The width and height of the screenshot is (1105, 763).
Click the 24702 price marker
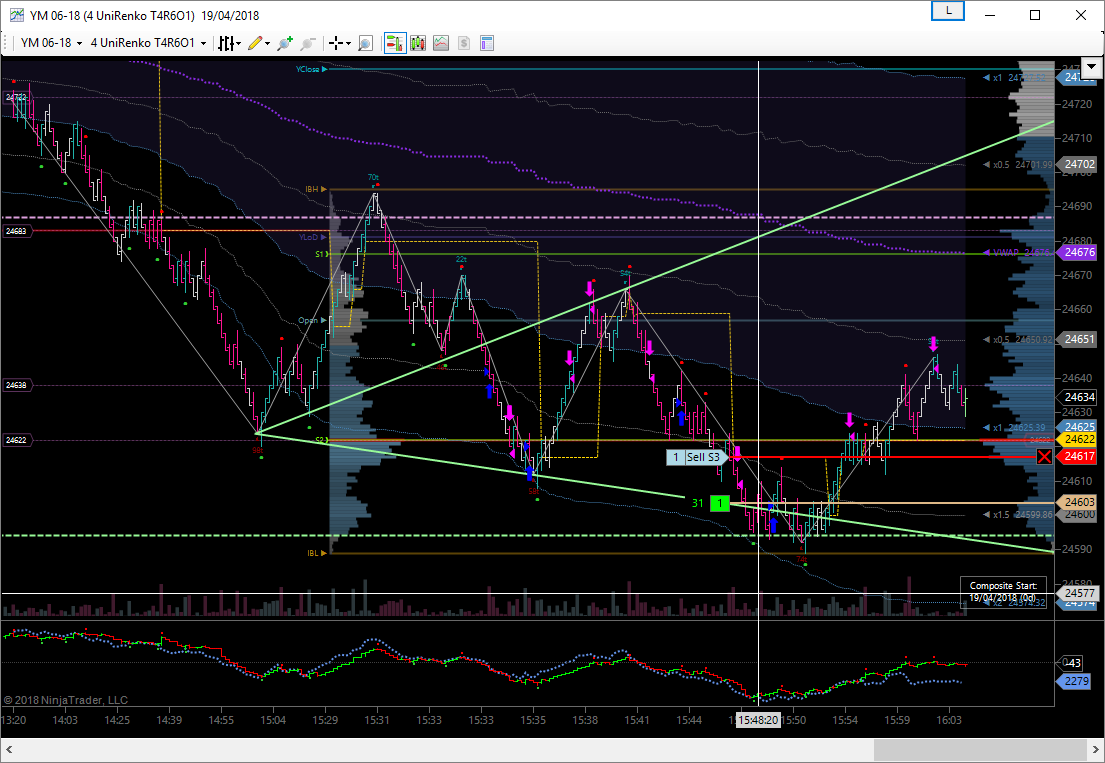click(1079, 164)
